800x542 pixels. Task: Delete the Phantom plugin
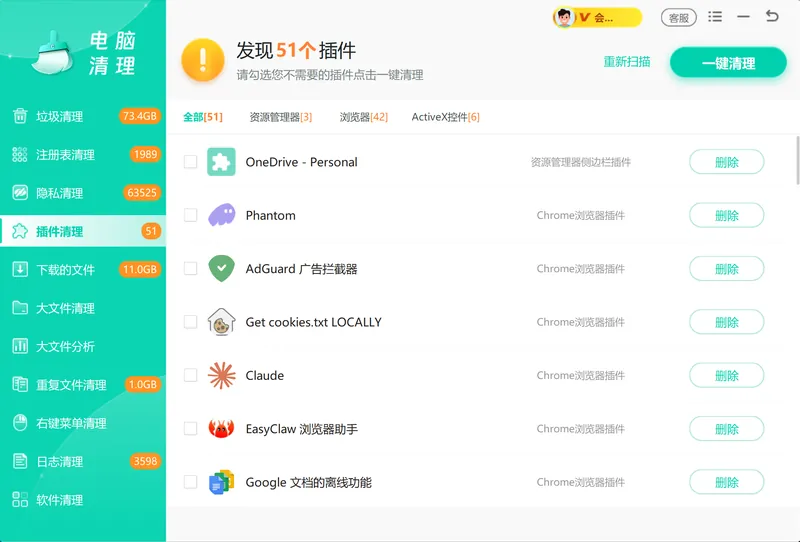[x=727, y=215]
